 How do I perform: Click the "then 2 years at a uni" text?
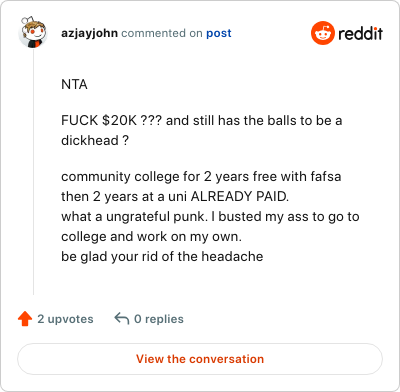pyautogui.click(x=124, y=196)
